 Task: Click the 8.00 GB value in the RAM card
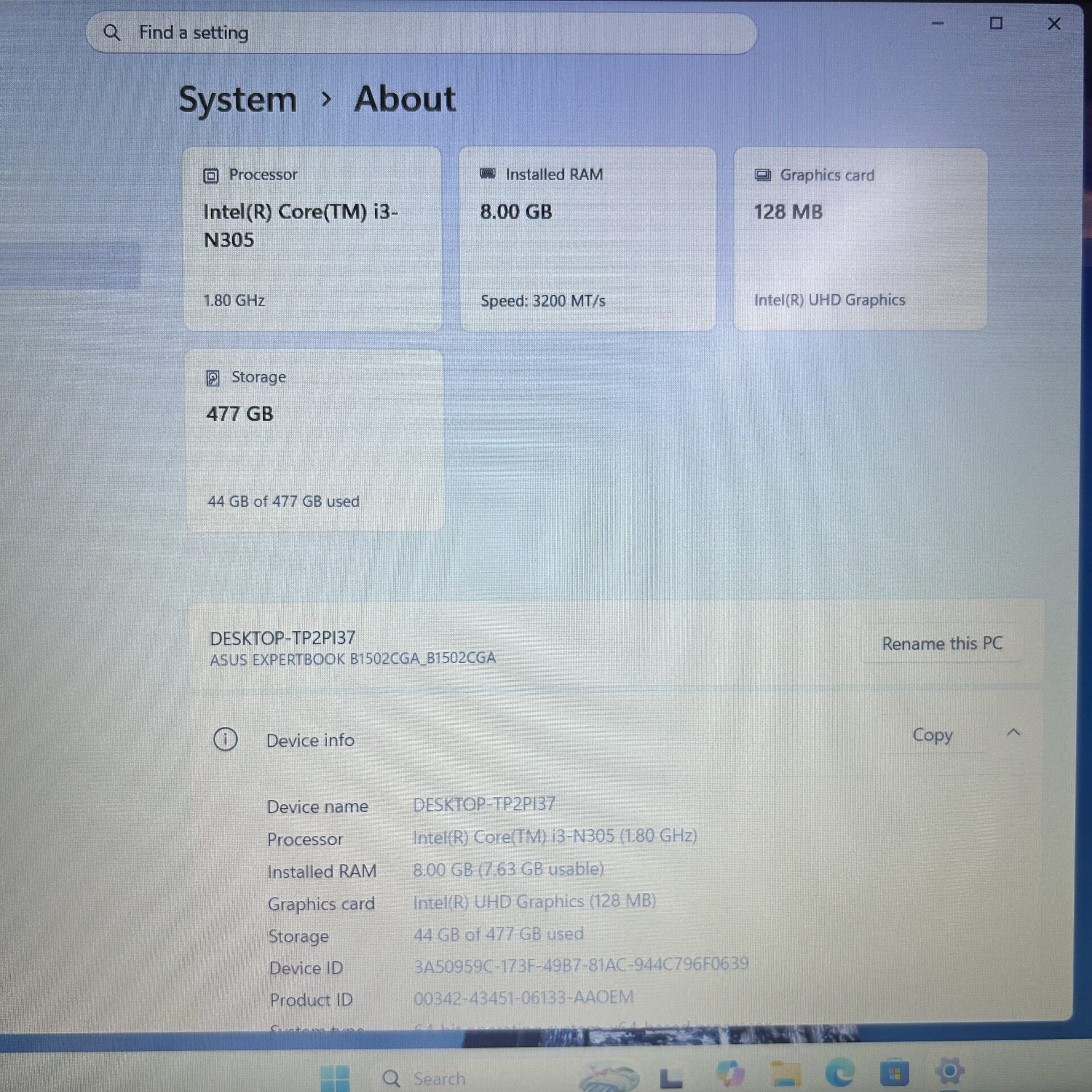point(516,212)
